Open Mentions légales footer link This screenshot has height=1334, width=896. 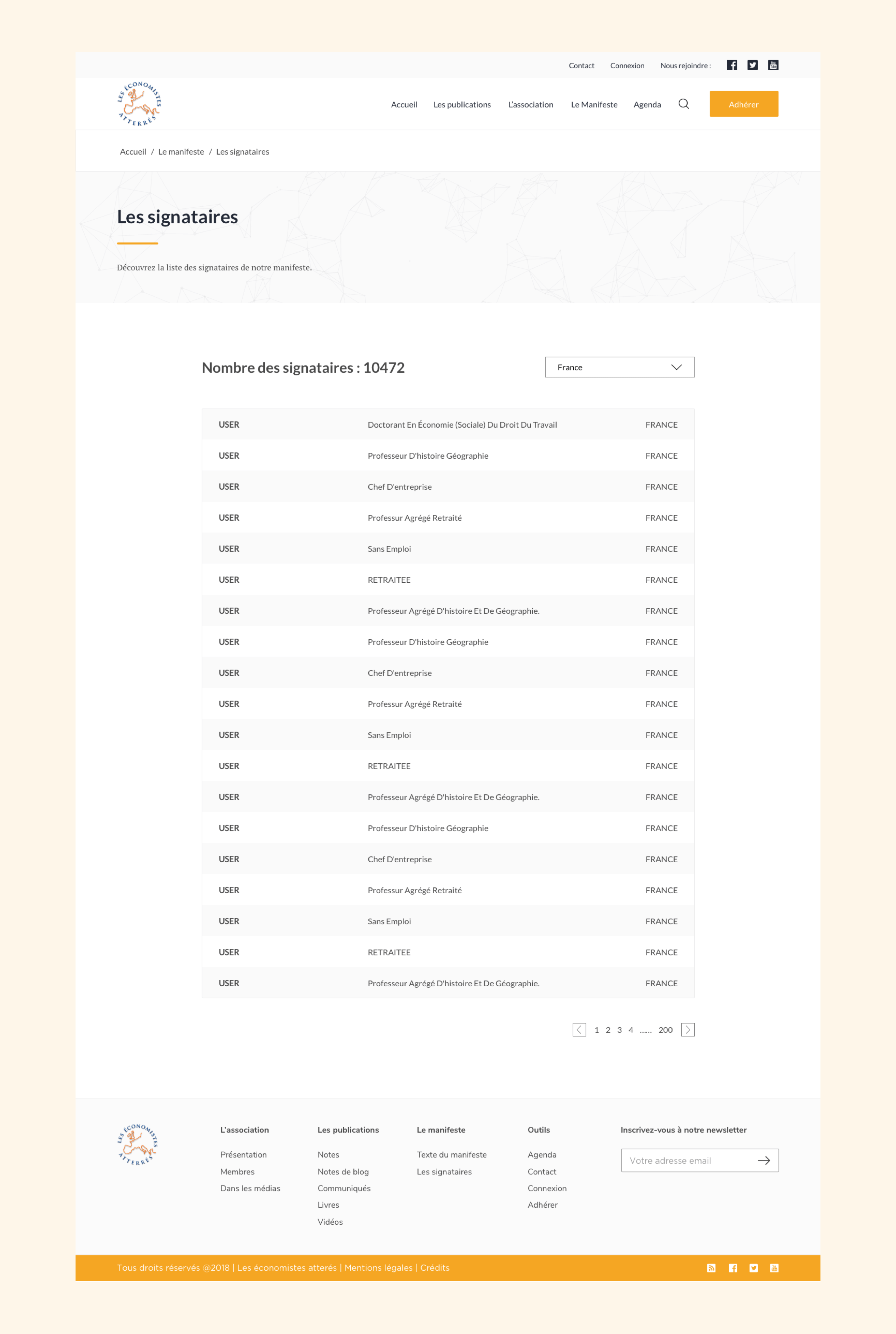pyautogui.click(x=378, y=1268)
